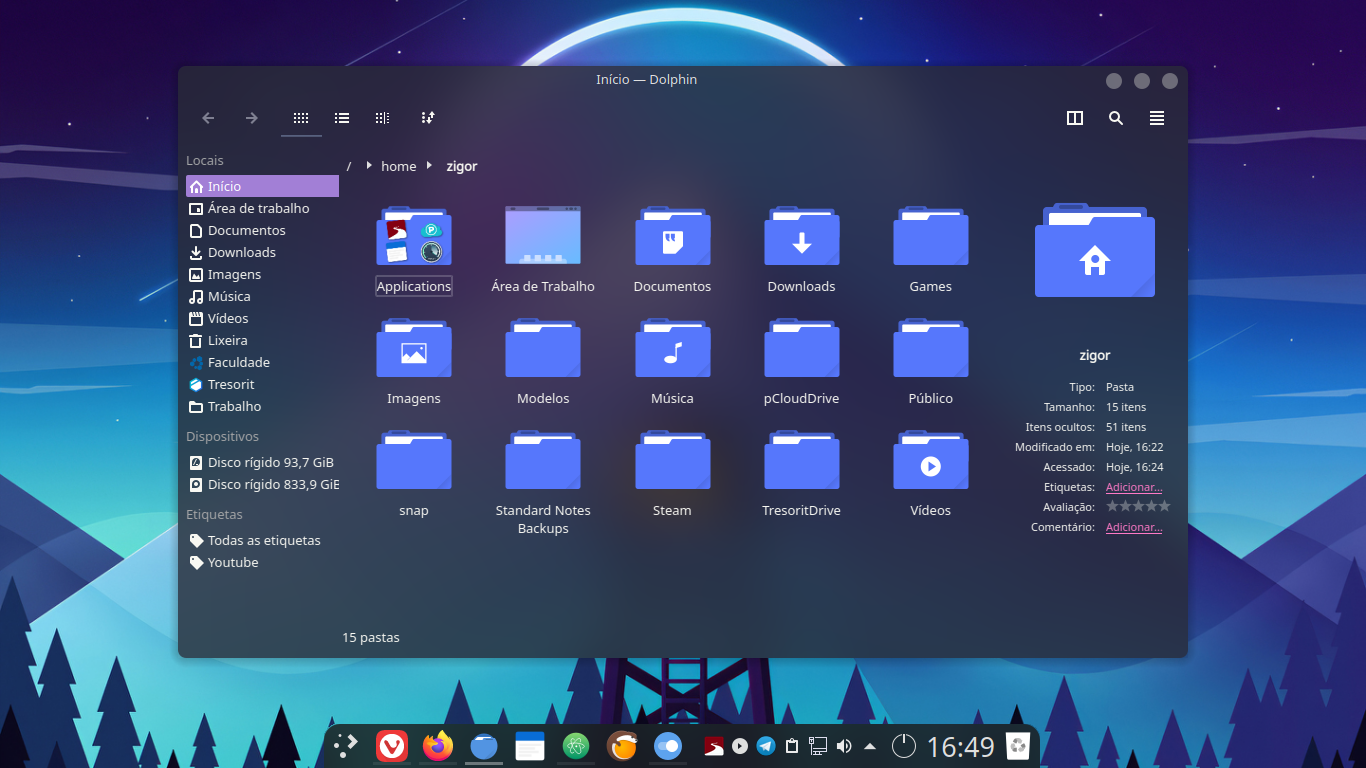Expand hidden system tray icons arrow
This screenshot has height=768, width=1366.
870,746
